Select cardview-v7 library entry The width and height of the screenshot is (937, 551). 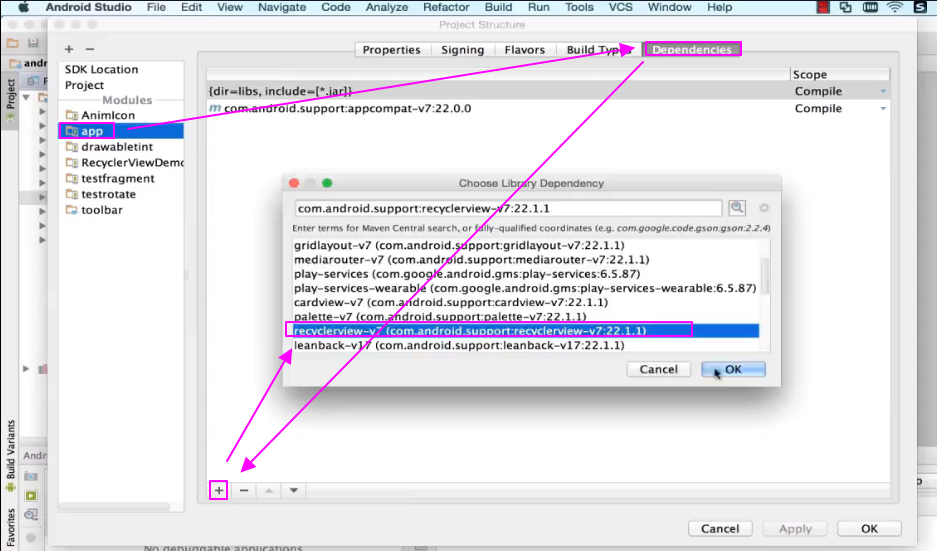point(526,302)
